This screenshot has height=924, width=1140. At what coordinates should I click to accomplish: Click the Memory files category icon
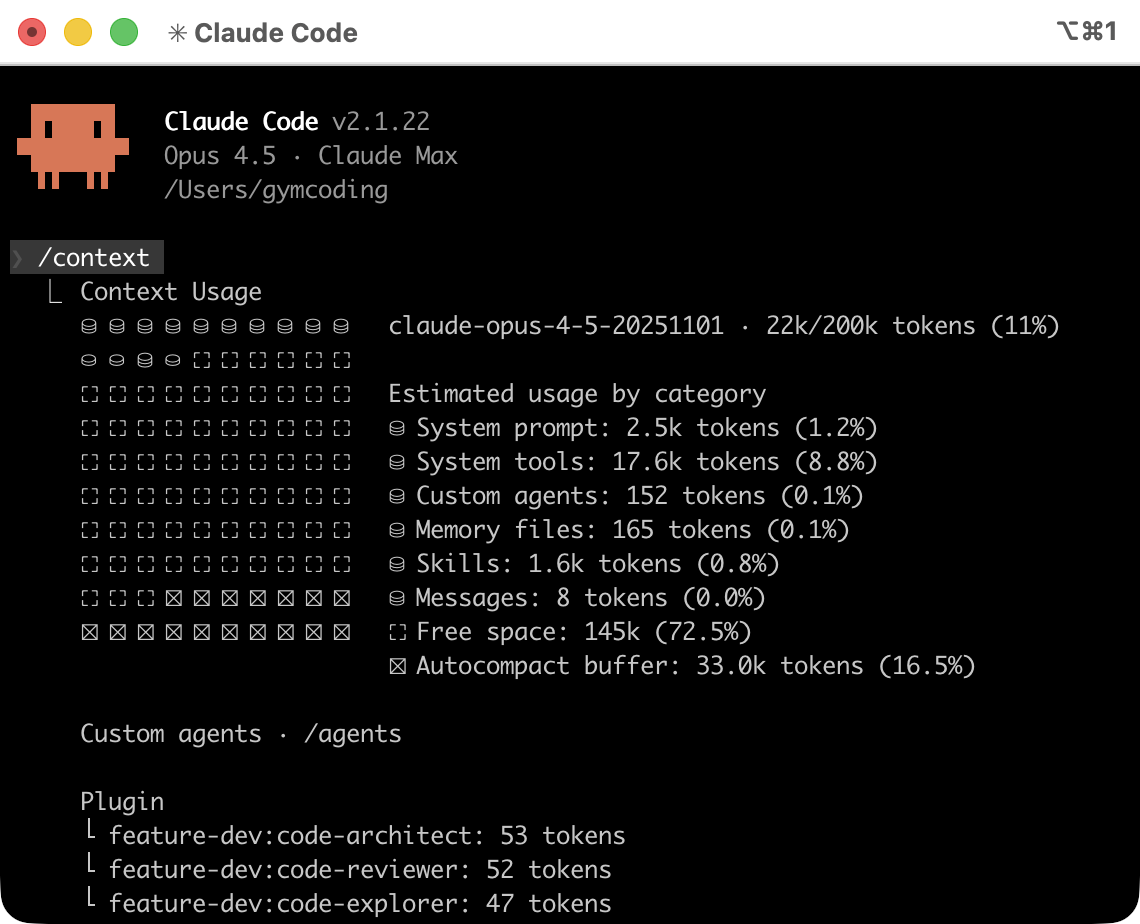pyautogui.click(x=397, y=531)
